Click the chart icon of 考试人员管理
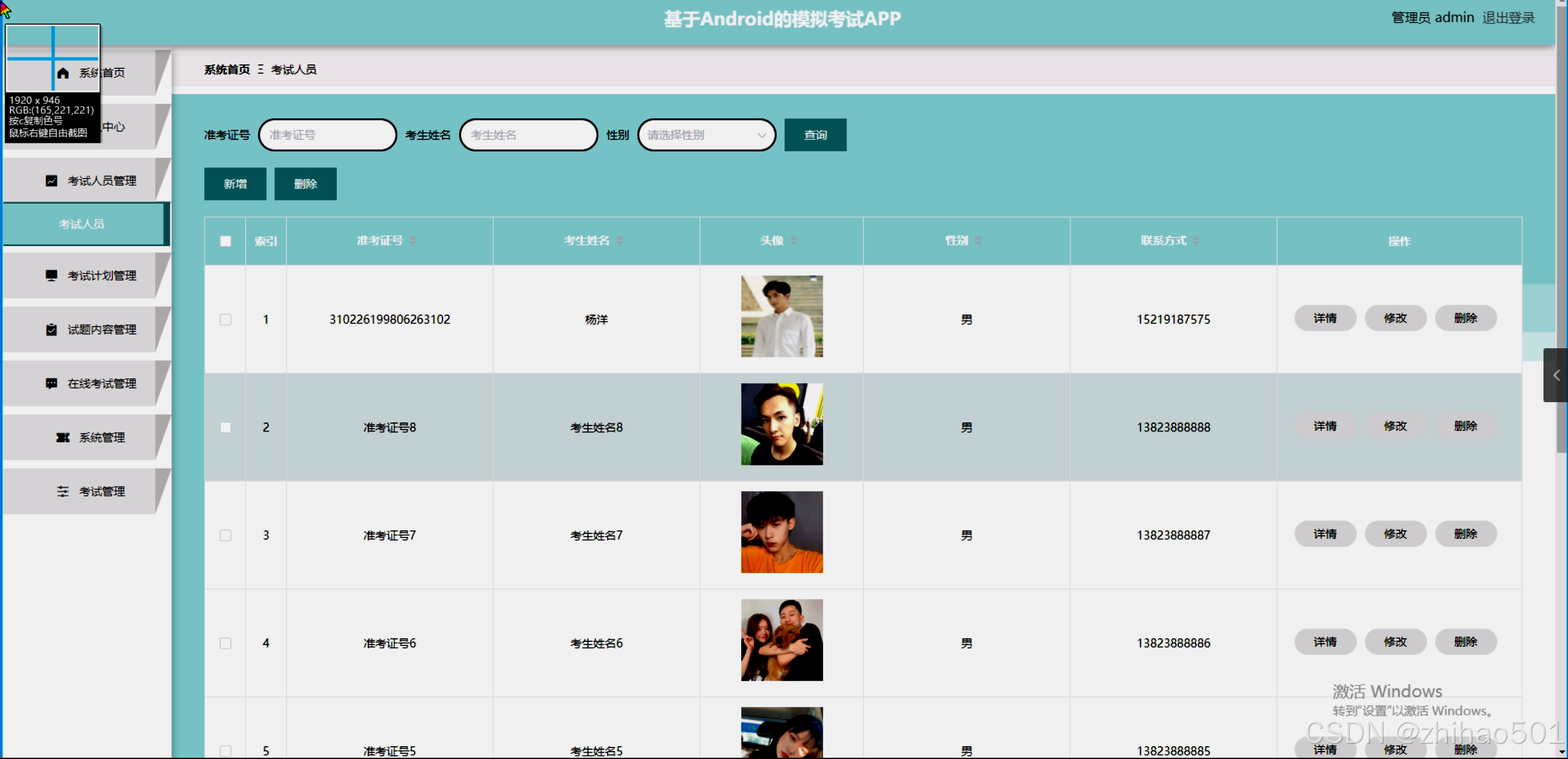 [x=51, y=181]
